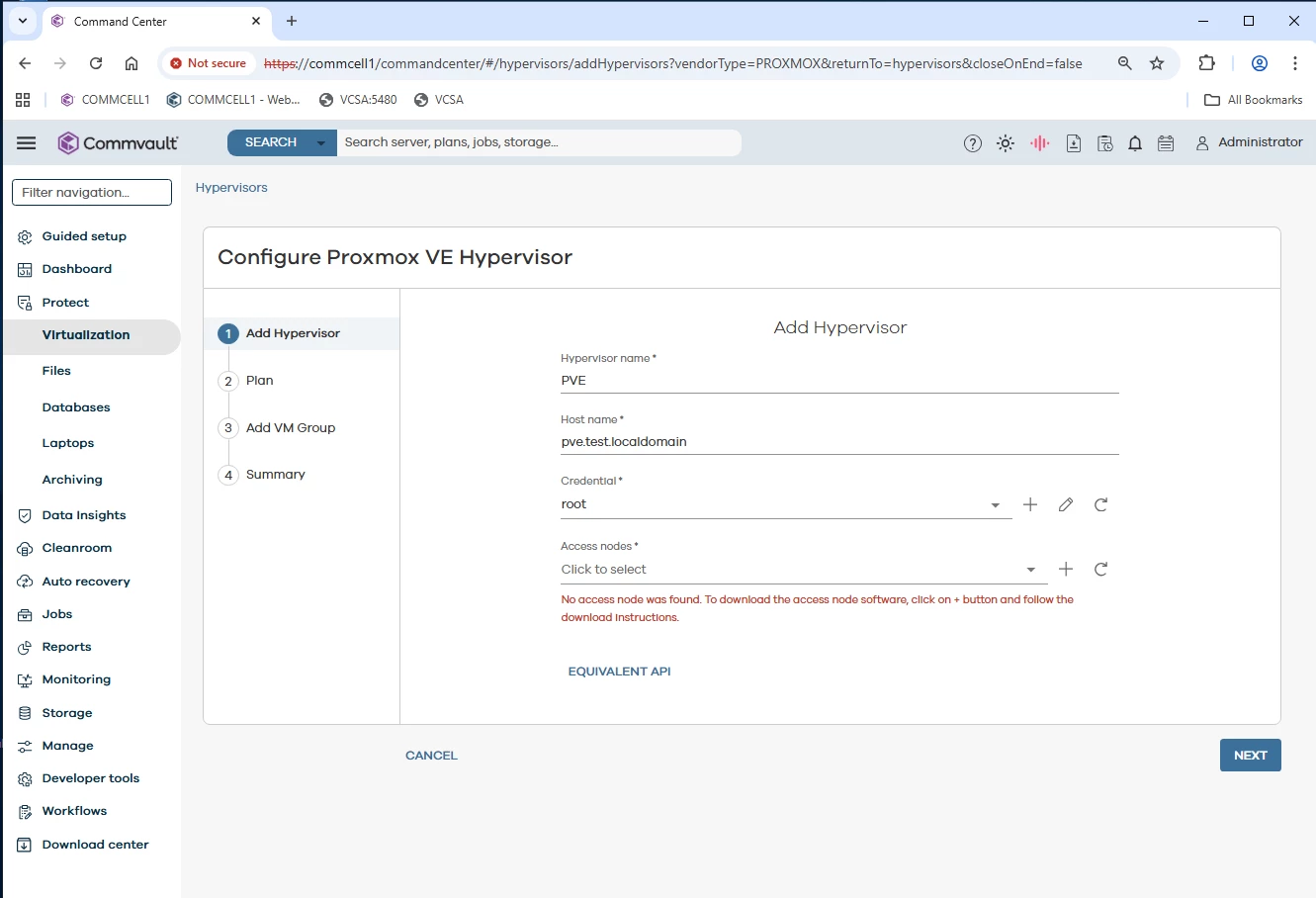Open the COMMCELL1 bookmark
Image resolution: width=1316 pixels, height=898 pixels.
[x=106, y=100]
